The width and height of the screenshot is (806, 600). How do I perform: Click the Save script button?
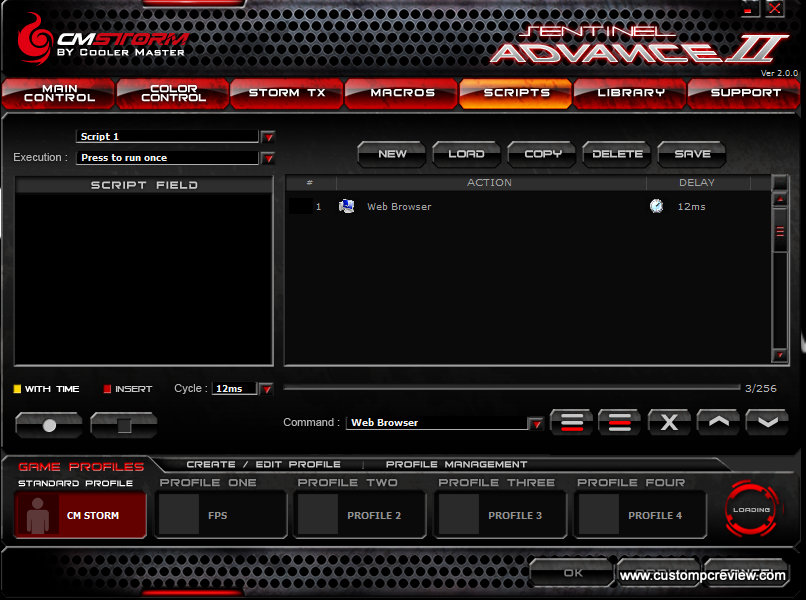(x=692, y=154)
